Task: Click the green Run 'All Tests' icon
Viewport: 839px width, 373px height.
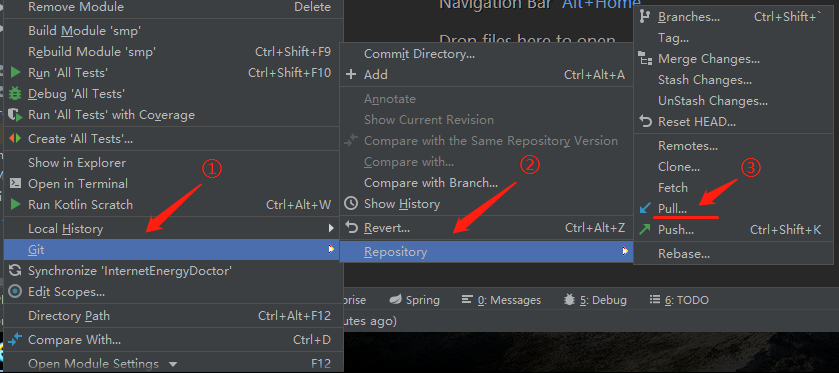Action: click(x=16, y=72)
